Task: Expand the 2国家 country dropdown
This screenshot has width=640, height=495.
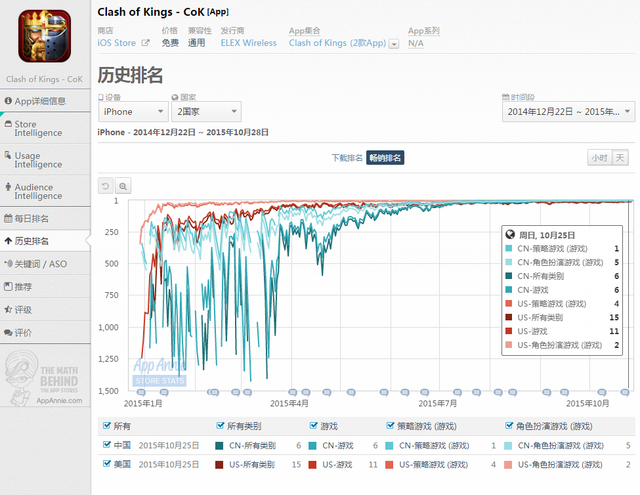Action: tap(204, 112)
